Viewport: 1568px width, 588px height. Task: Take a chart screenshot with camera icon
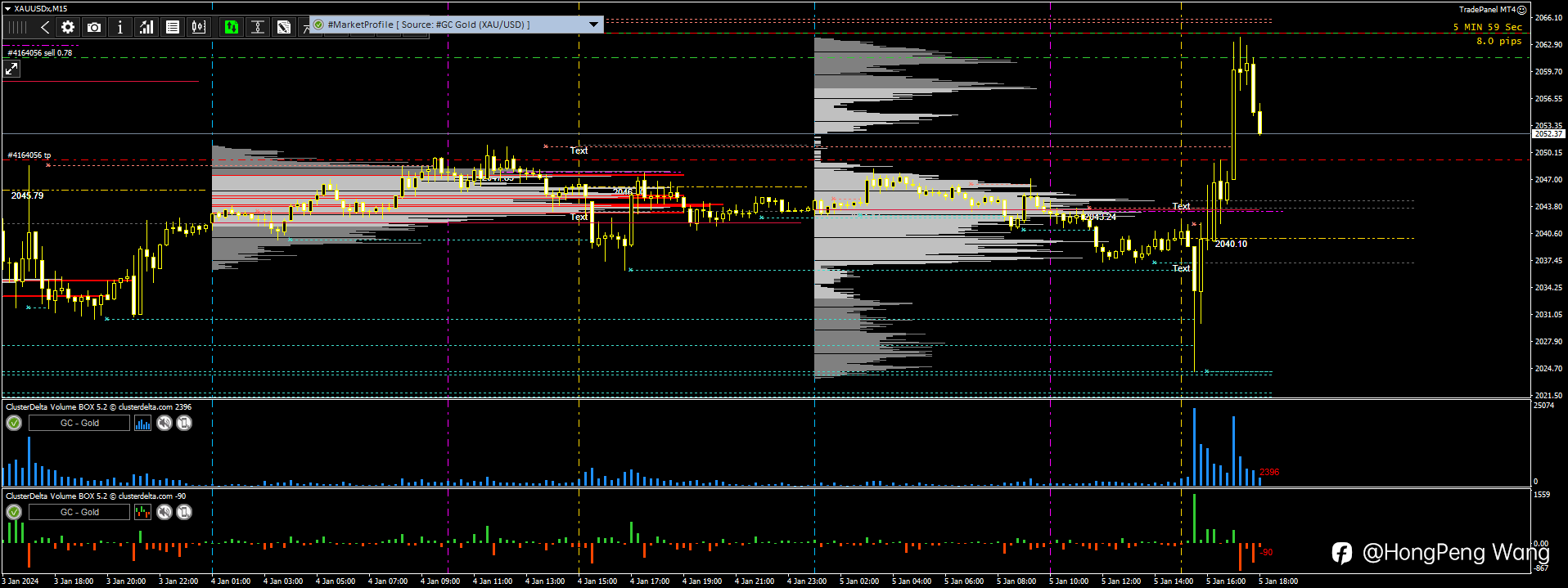click(94, 27)
